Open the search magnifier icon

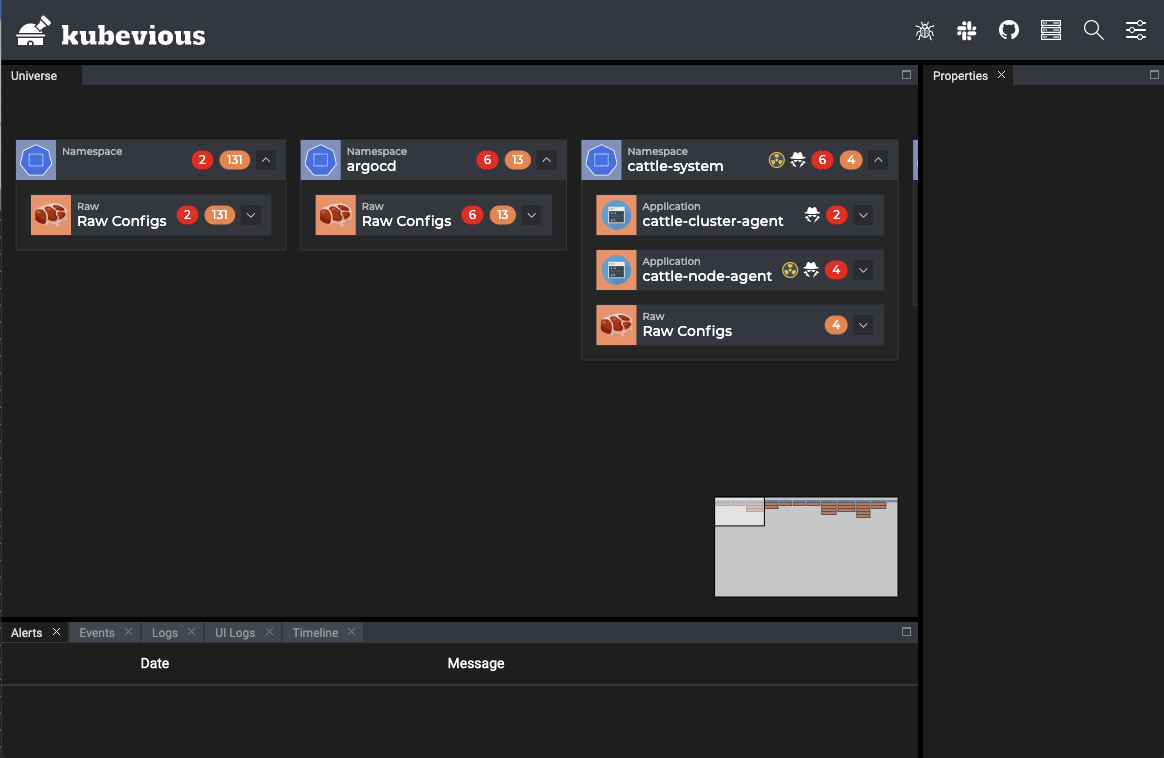[1093, 30]
